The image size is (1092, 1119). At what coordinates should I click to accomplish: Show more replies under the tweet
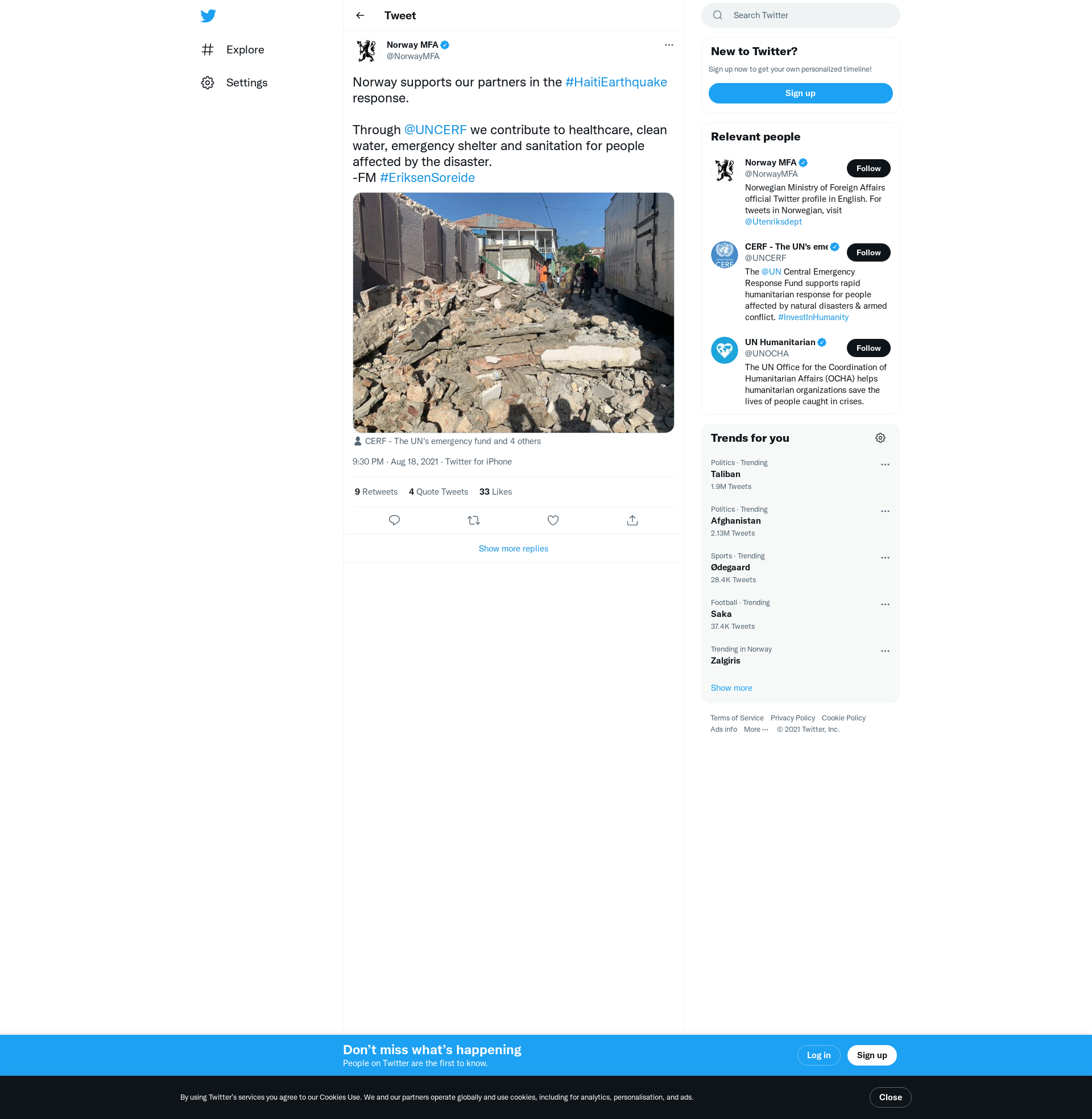coord(514,549)
